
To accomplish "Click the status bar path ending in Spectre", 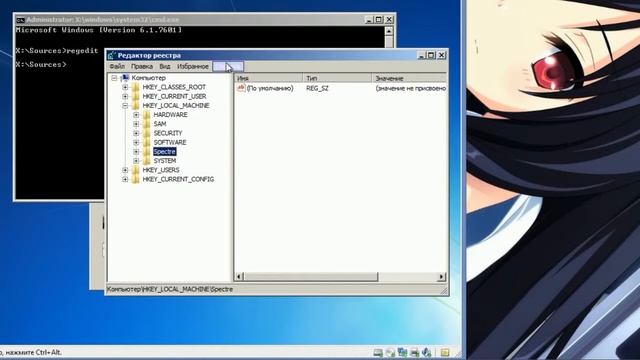I will (x=170, y=289).
